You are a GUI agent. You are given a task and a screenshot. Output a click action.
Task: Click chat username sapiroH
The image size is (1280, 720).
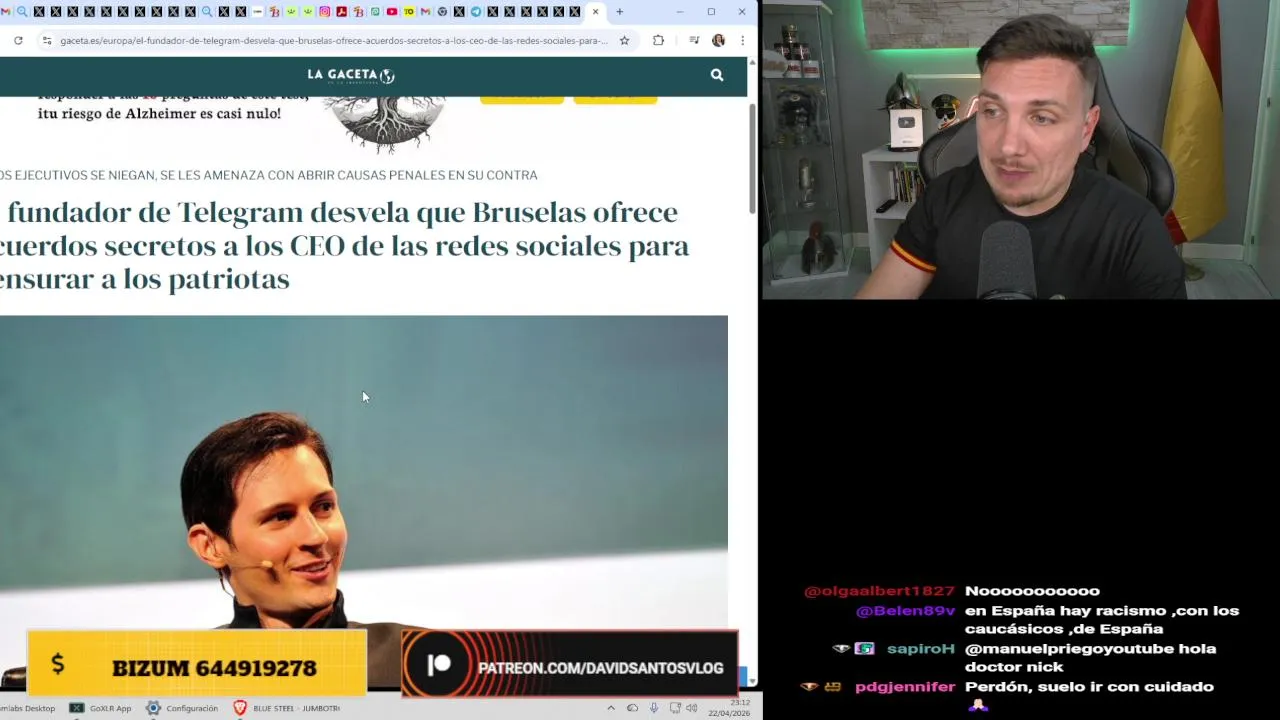click(x=920, y=649)
